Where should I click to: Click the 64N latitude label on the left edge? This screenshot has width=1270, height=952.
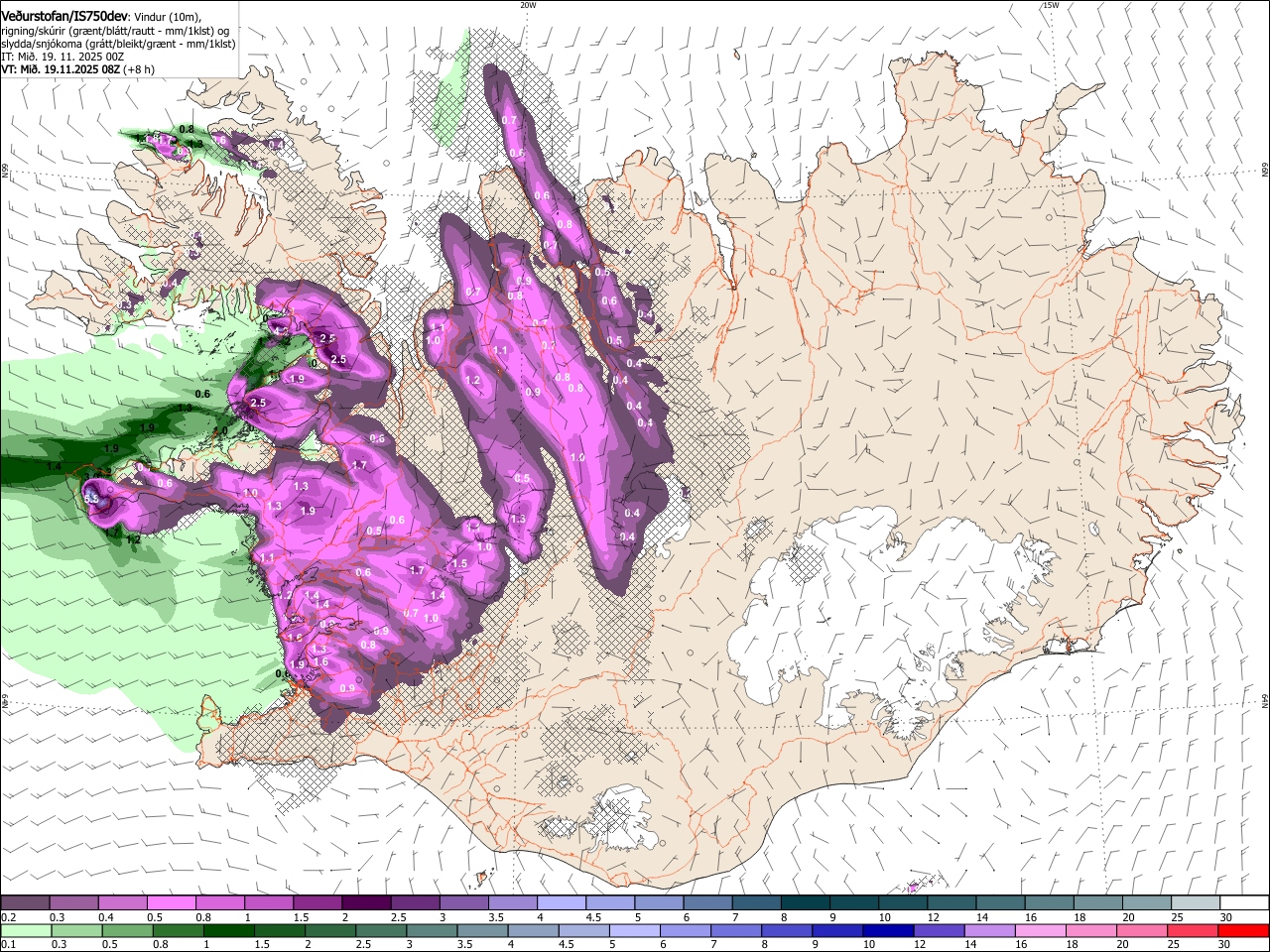[x=5, y=701]
